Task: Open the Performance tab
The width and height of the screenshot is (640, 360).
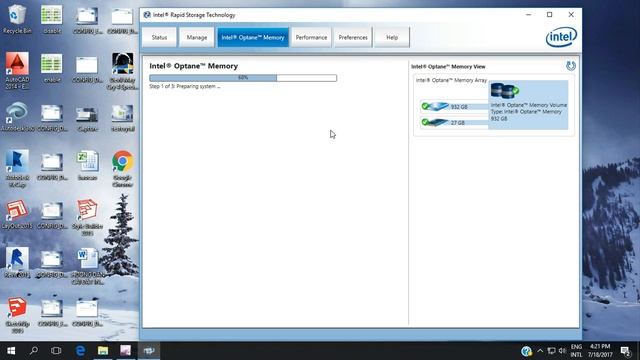Action: (x=311, y=37)
